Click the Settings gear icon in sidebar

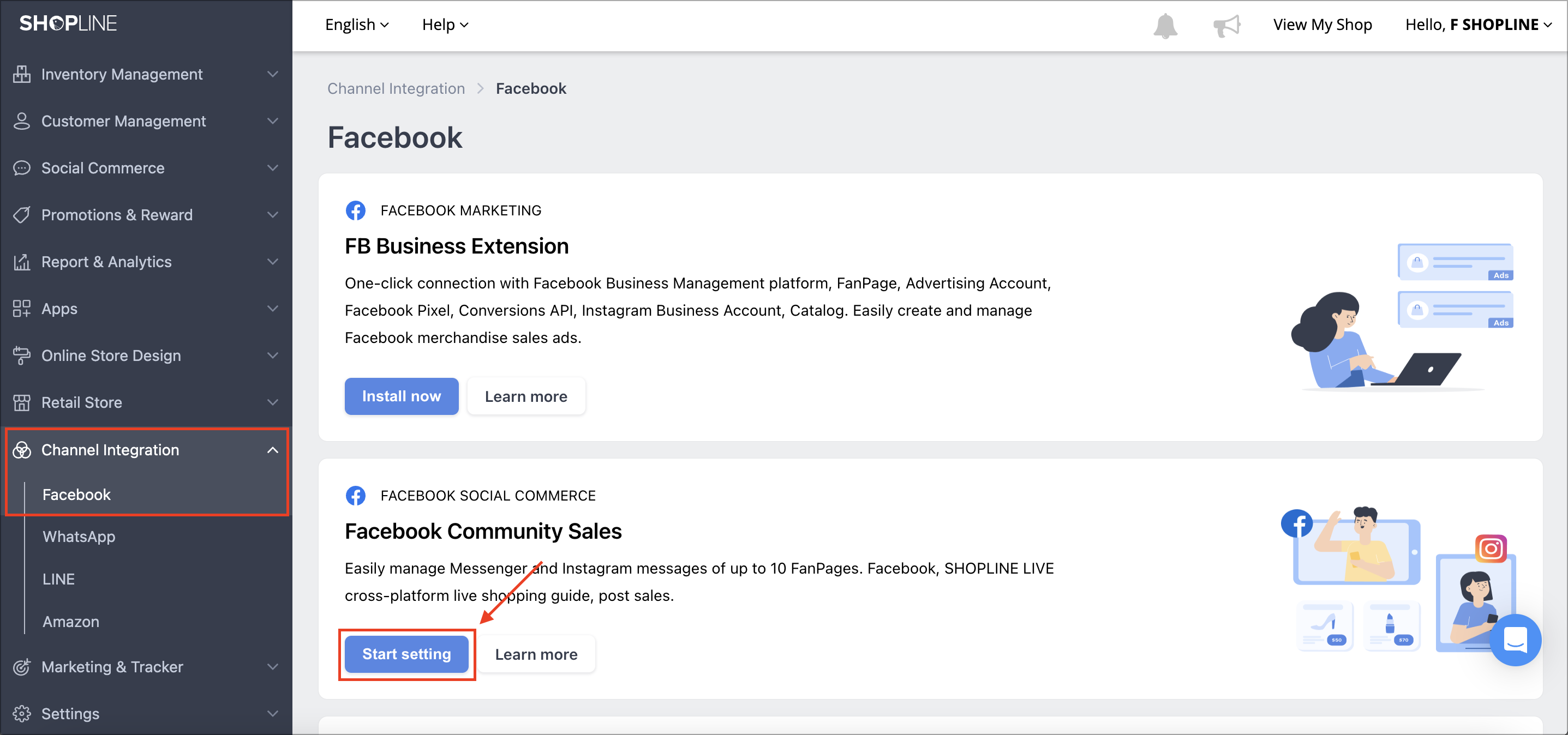coord(22,713)
